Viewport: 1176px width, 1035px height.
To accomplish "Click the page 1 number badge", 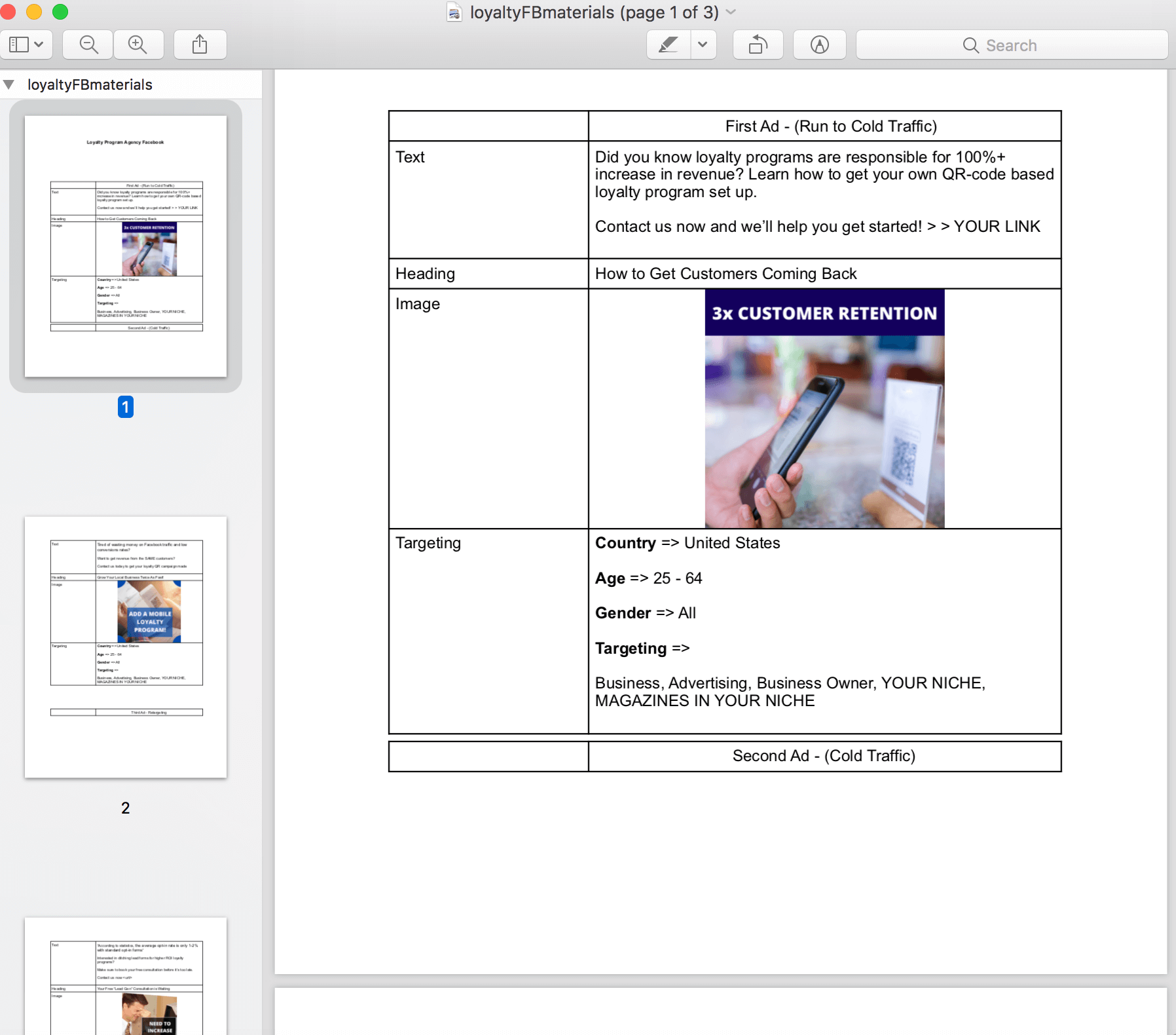I will tap(126, 407).
